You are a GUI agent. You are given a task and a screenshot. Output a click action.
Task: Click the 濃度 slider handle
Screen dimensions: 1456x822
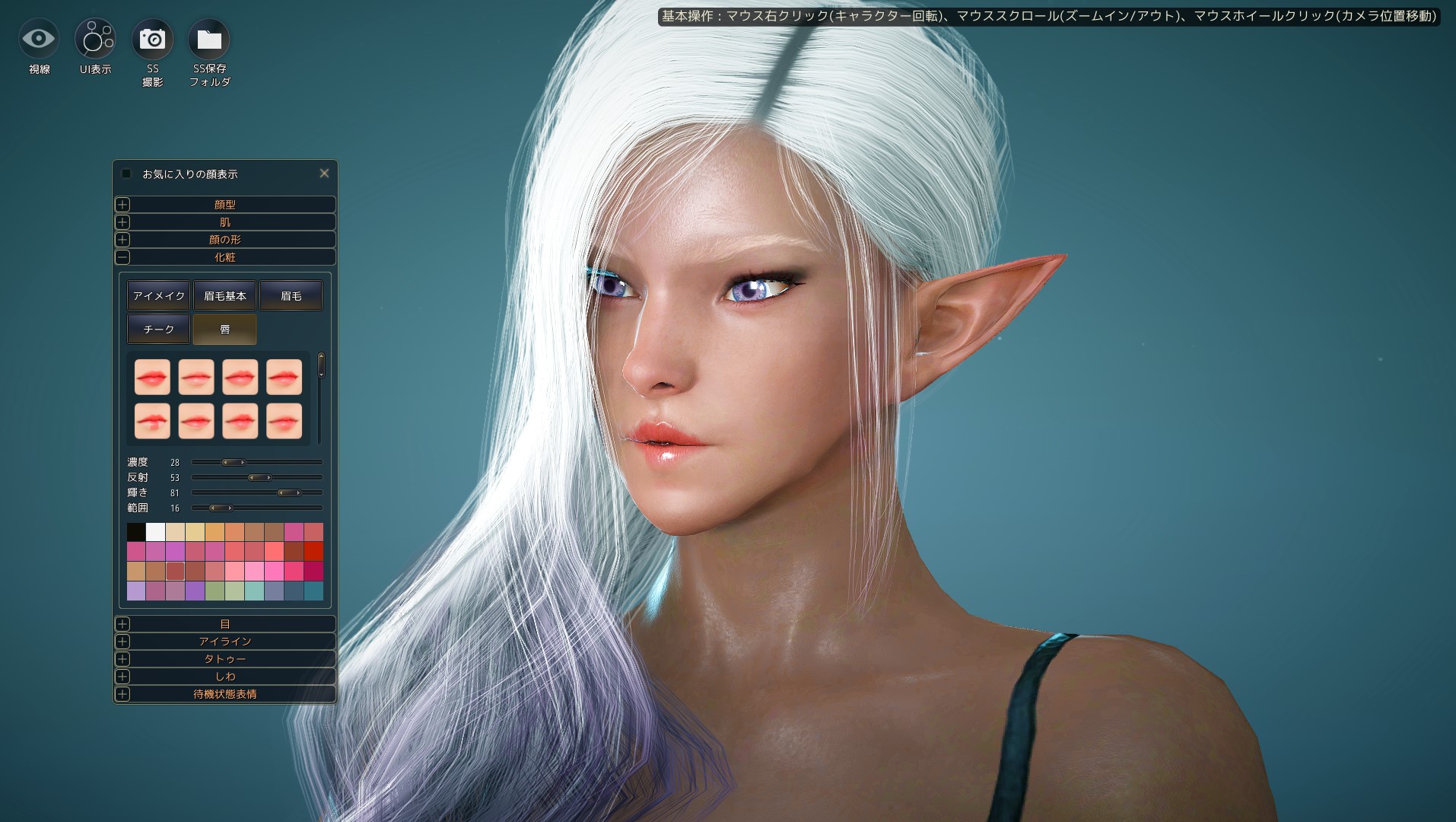point(234,462)
